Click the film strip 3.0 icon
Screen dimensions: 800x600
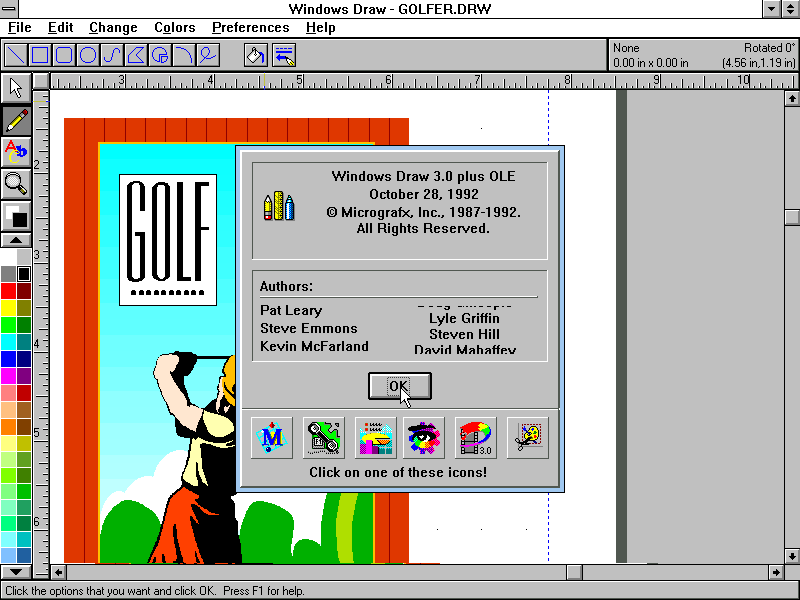[x=476, y=438]
